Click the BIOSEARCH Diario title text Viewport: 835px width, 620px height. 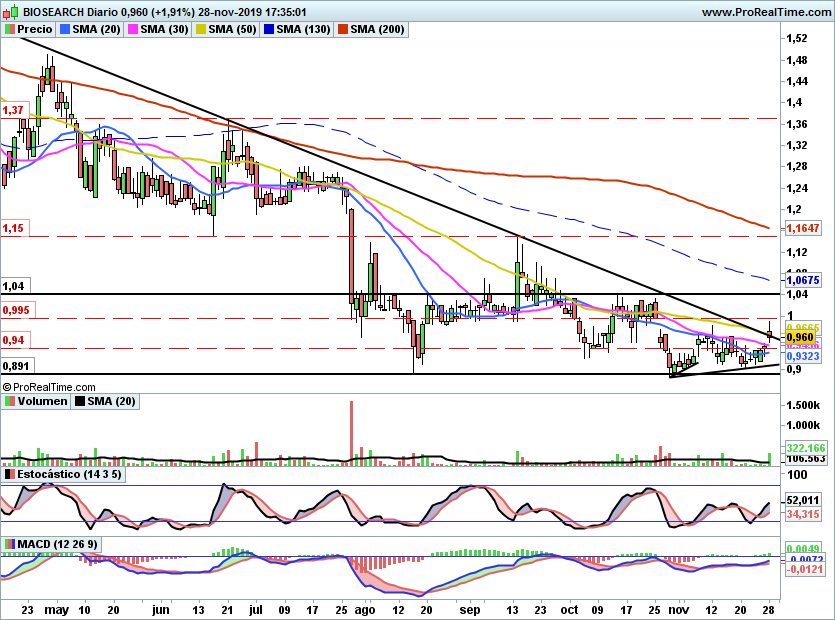[x=70, y=12]
